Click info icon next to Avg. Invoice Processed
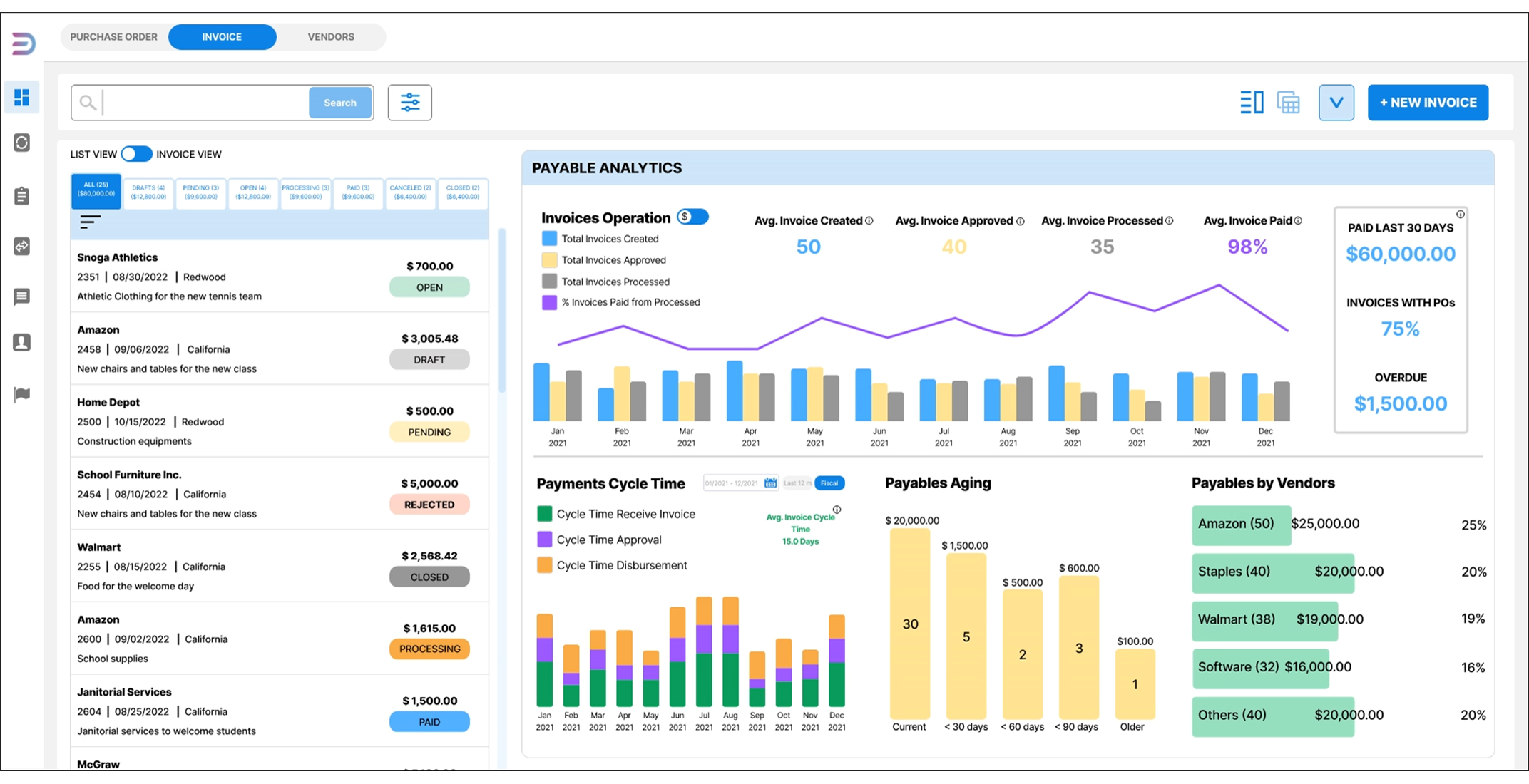The width and height of the screenshot is (1529, 784). tap(1170, 221)
